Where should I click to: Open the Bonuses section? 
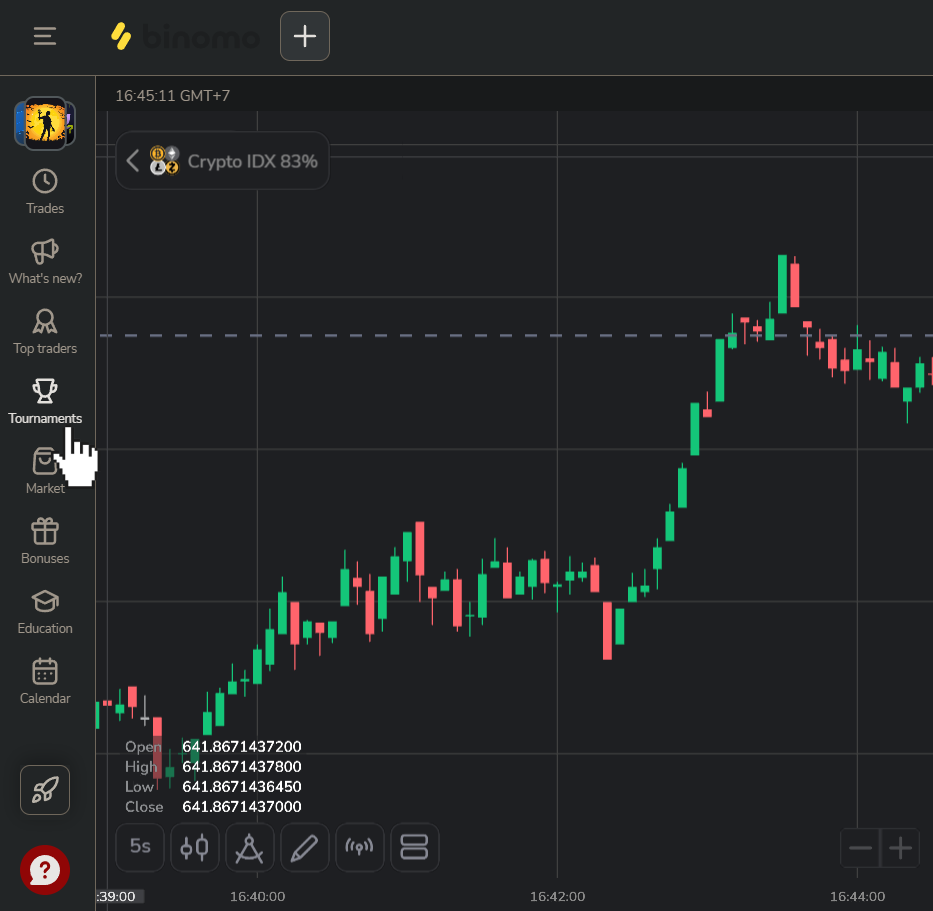click(45, 542)
